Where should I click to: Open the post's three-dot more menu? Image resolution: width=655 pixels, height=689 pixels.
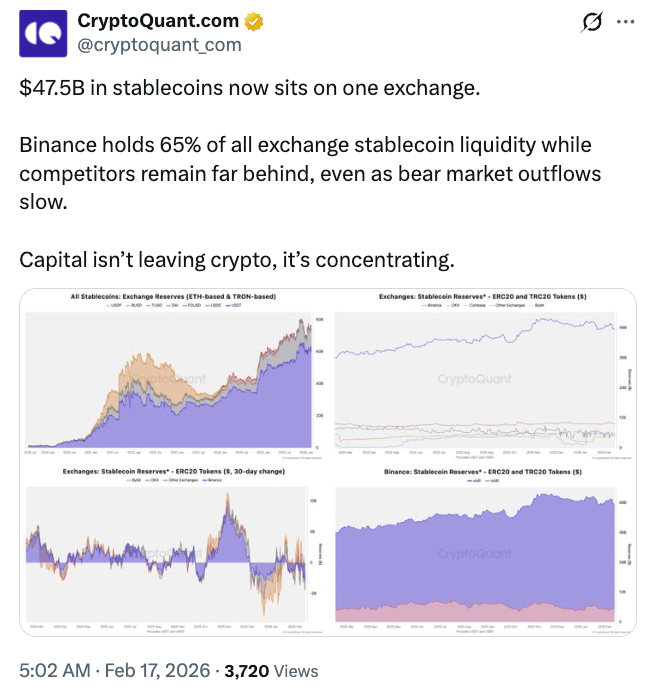point(625,22)
